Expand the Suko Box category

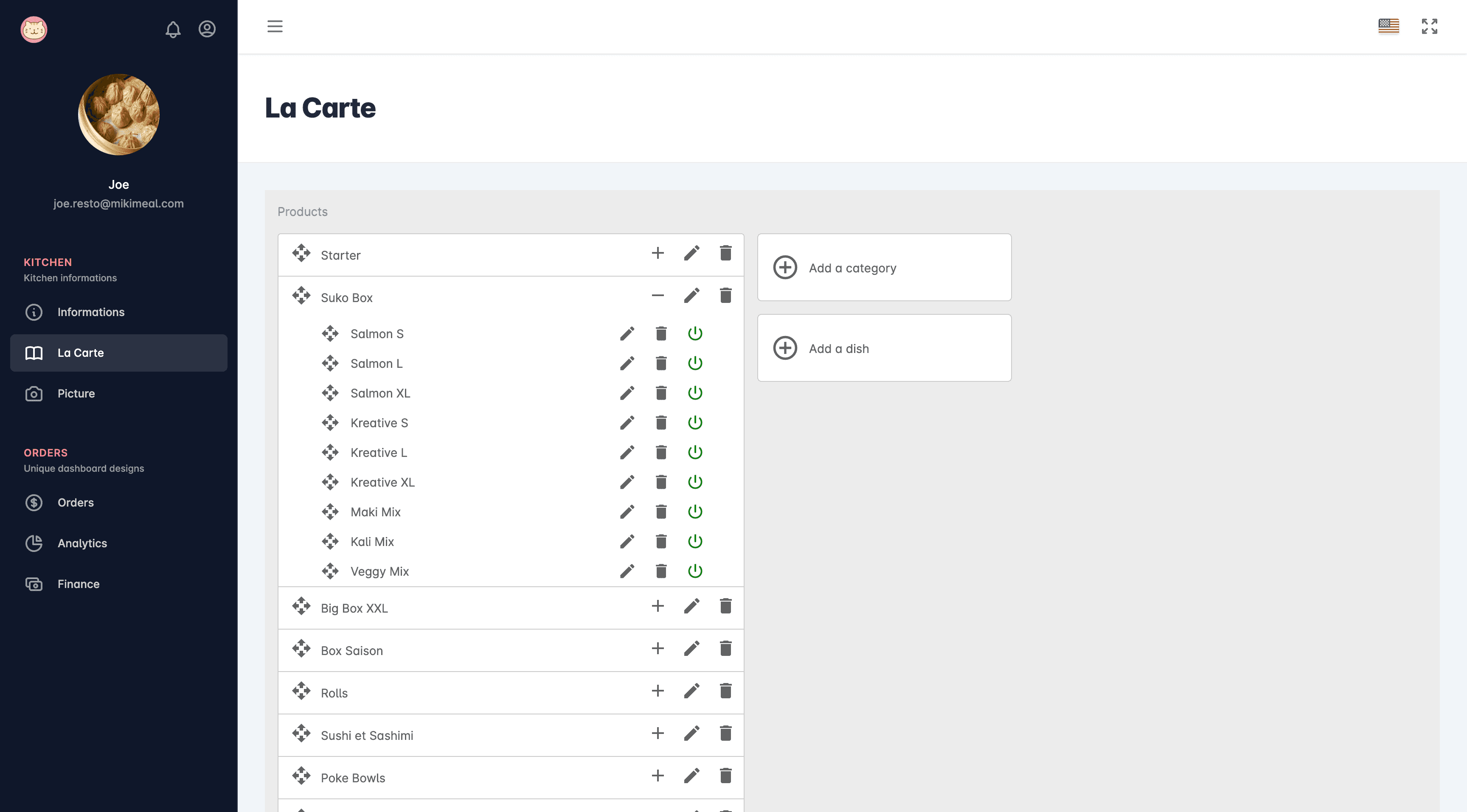[657, 296]
